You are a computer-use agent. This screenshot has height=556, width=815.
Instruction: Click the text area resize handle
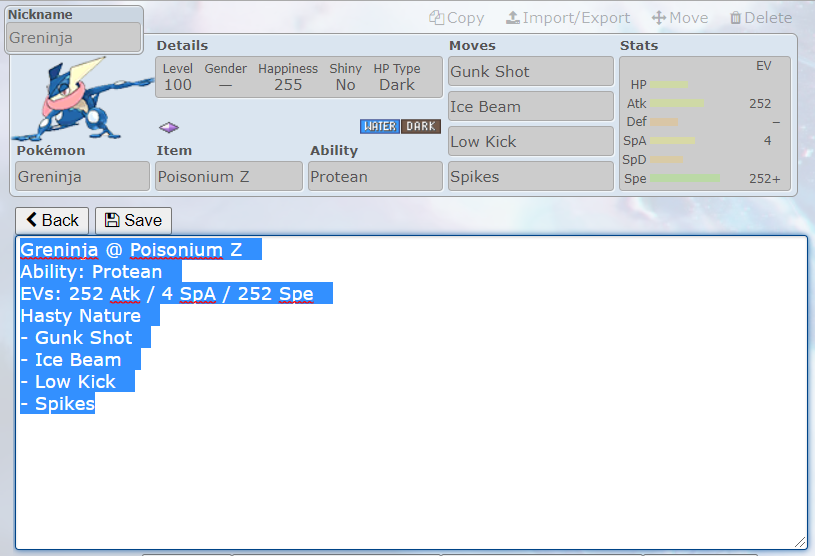[x=800, y=542]
